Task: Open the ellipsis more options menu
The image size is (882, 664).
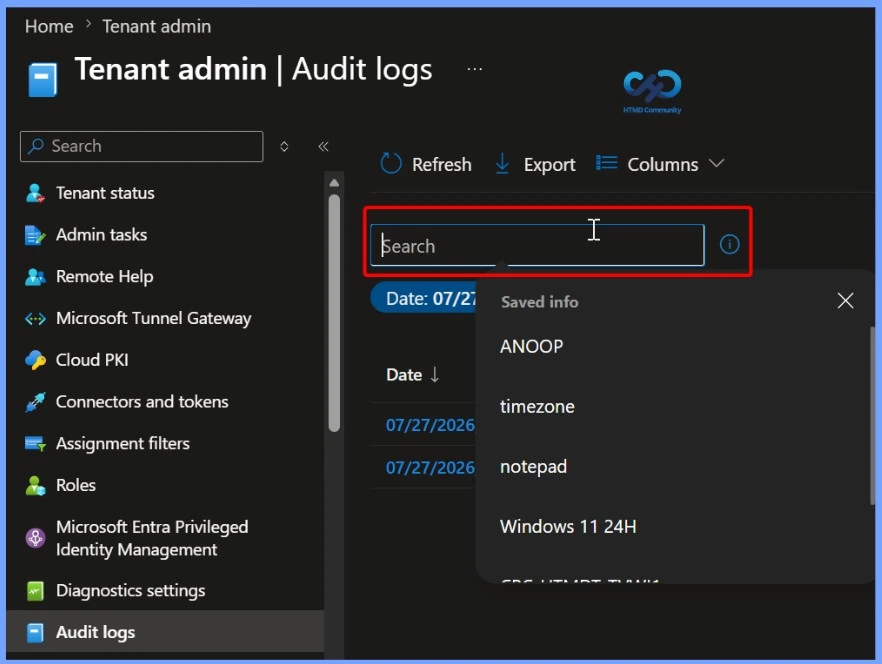Action: point(474,69)
